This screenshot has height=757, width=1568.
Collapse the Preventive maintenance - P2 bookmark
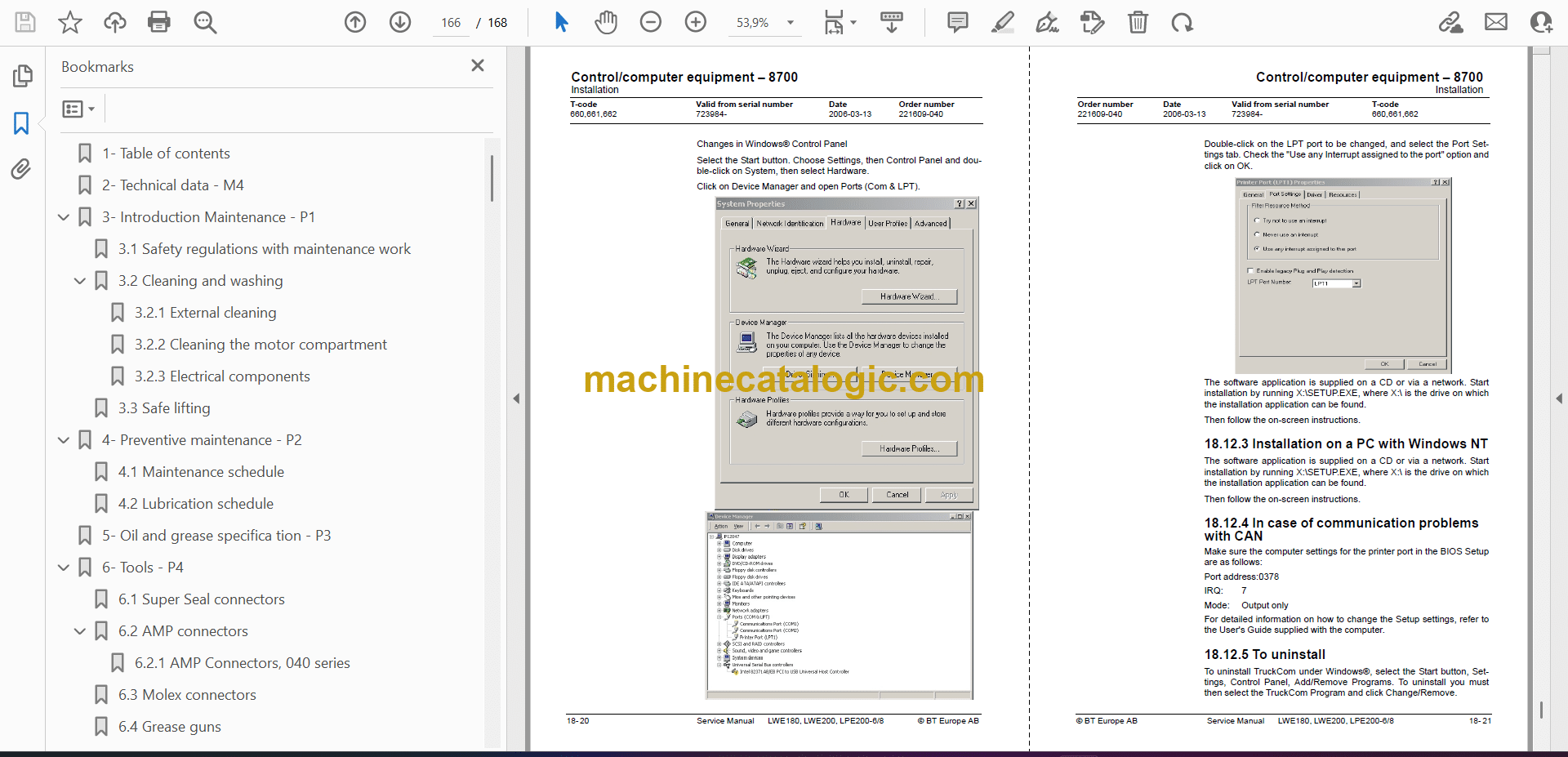pos(64,440)
